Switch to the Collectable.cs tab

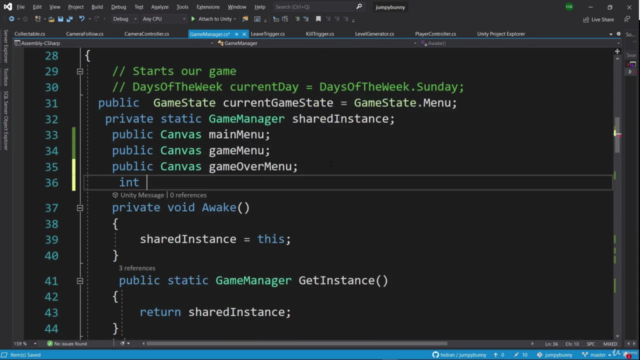30,34
